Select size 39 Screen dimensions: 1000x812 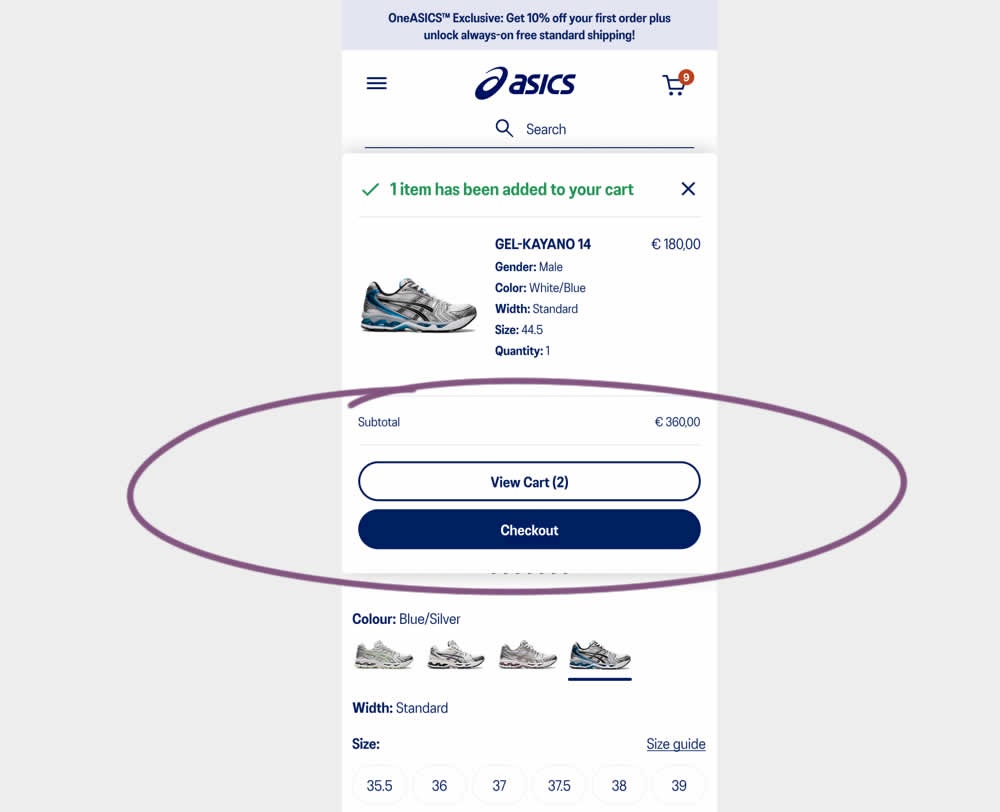point(679,785)
